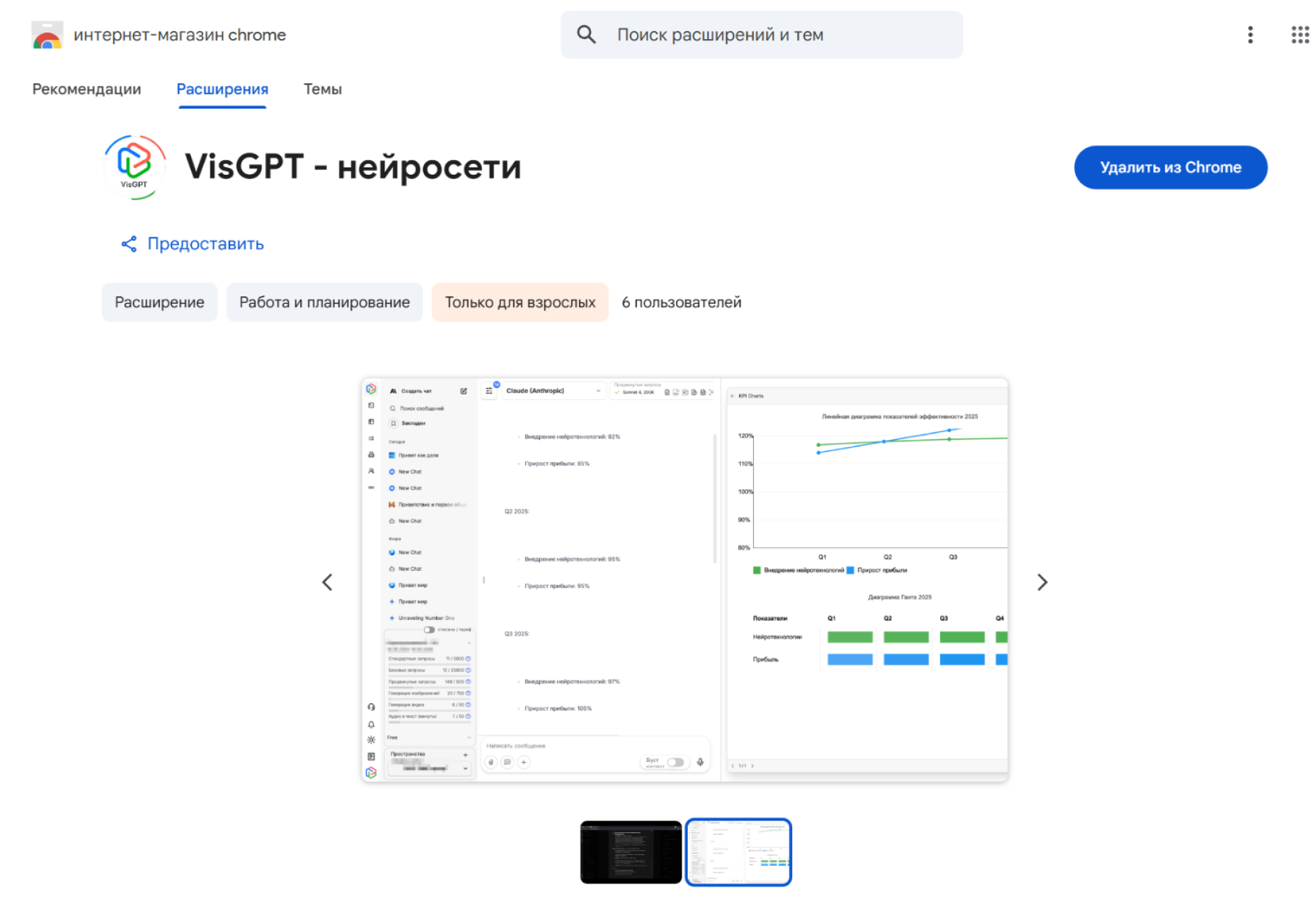Focus the extensions and themes search field
Image resolution: width=1316 pixels, height=911 pixels.
click(x=761, y=34)
